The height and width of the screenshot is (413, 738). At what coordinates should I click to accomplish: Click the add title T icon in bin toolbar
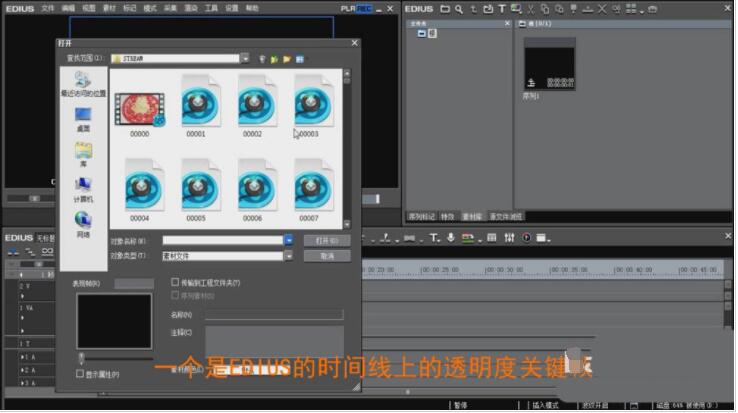point(502,9)
